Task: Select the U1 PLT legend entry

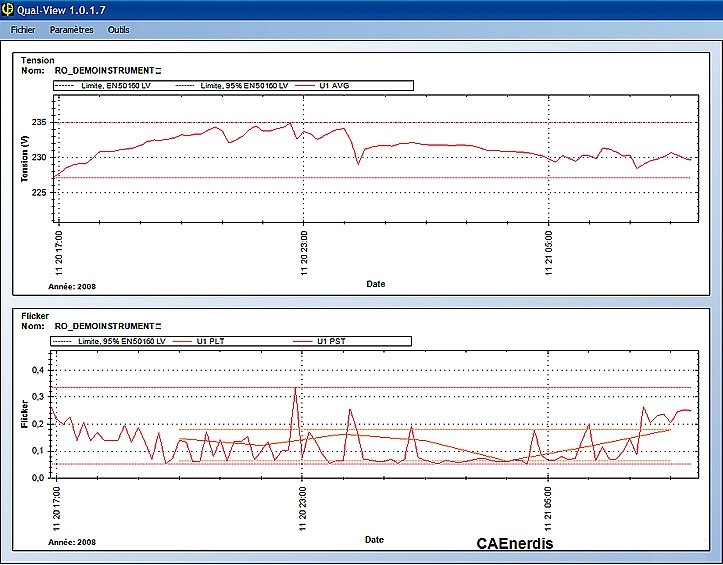Action: [199, 341]
